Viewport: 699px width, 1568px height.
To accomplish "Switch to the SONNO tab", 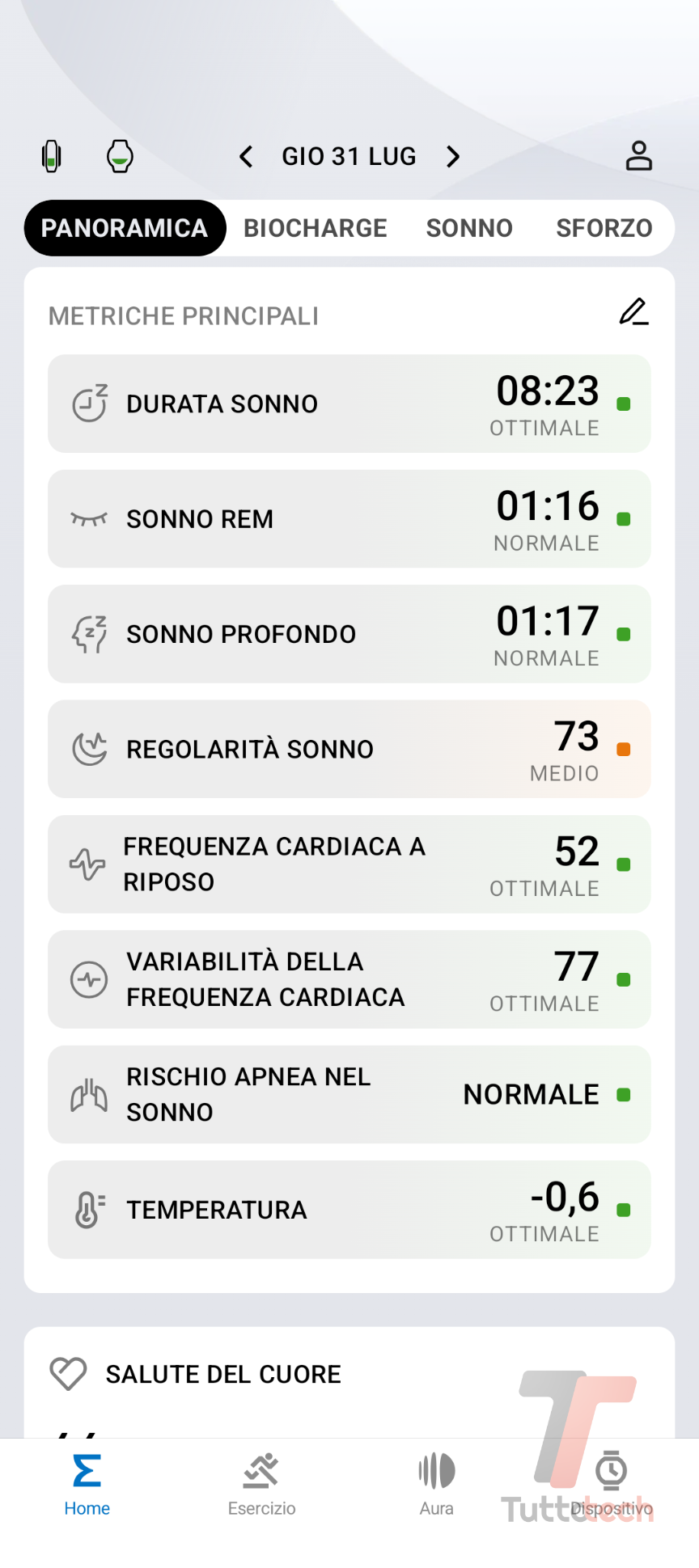I will coord(469,228).
